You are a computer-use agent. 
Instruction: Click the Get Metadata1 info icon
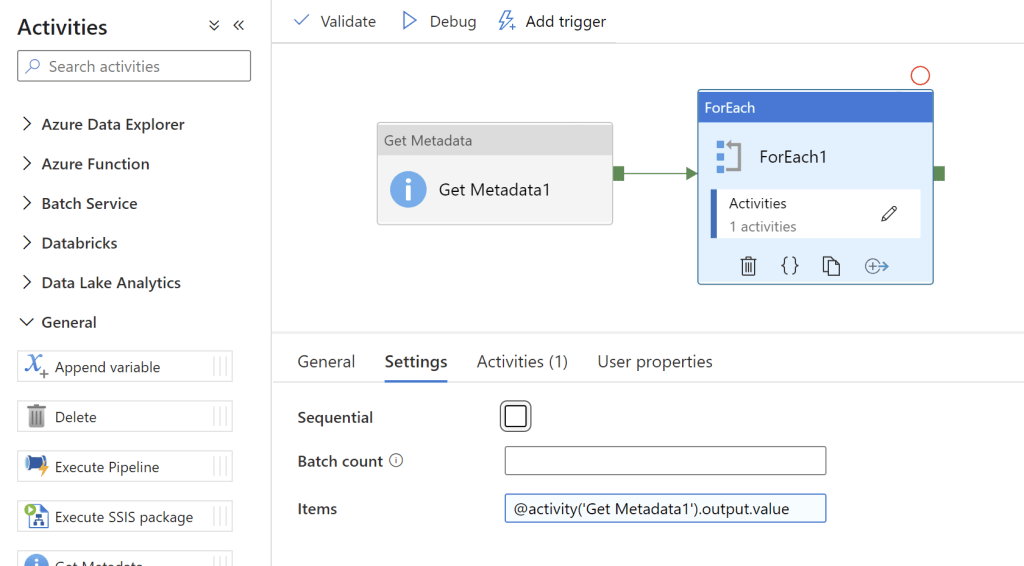point(408,189)
